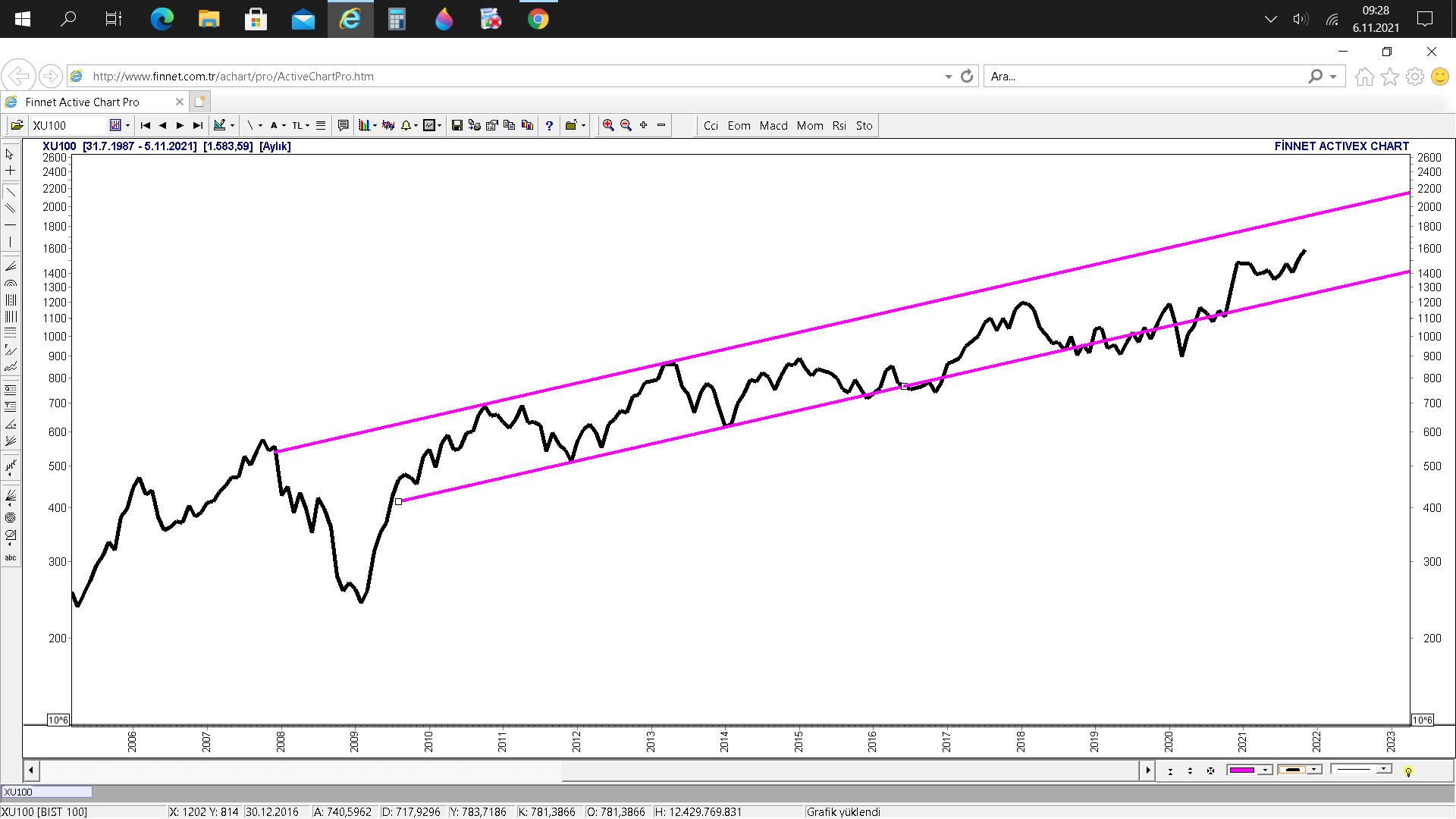
Task: Select the crosshair cursor tool in sidebar
Action: [11, 171]
